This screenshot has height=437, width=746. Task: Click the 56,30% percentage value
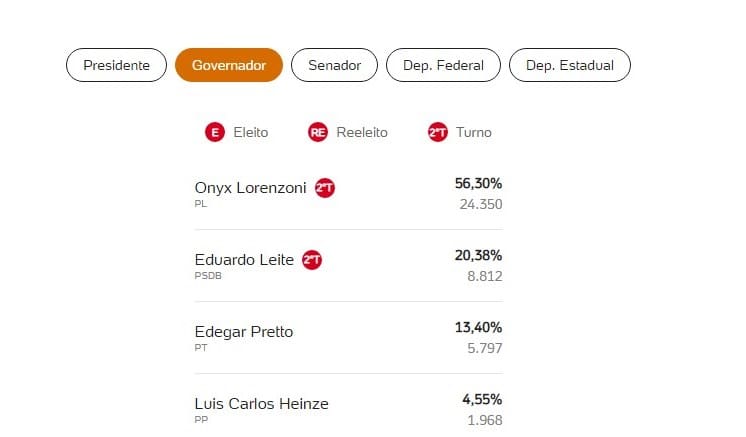[478, 184]
